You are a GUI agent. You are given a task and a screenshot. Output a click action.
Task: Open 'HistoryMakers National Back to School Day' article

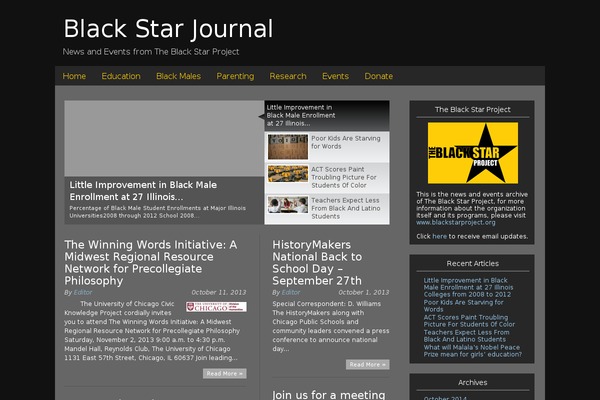click(317, 263)
